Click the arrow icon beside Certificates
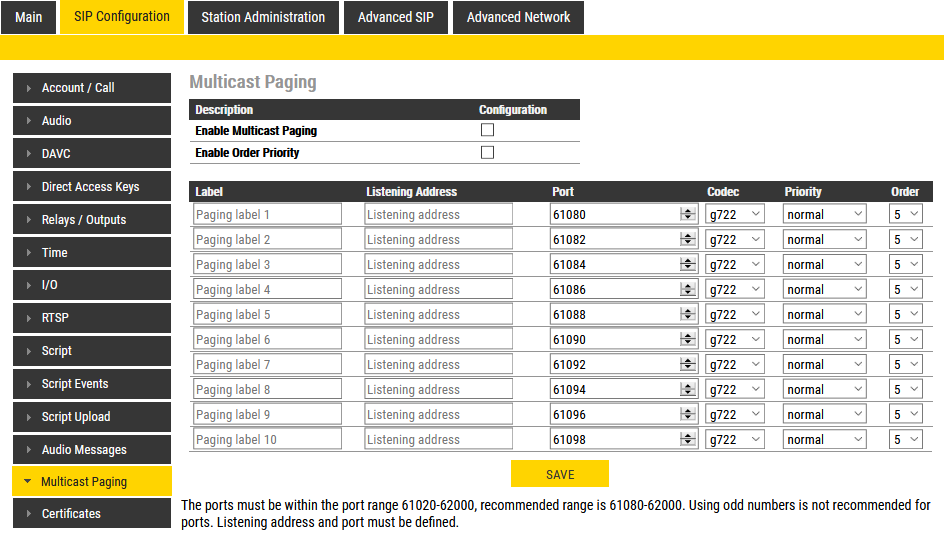This screenshot has height=533, width=944. click(x=28, y=514)
